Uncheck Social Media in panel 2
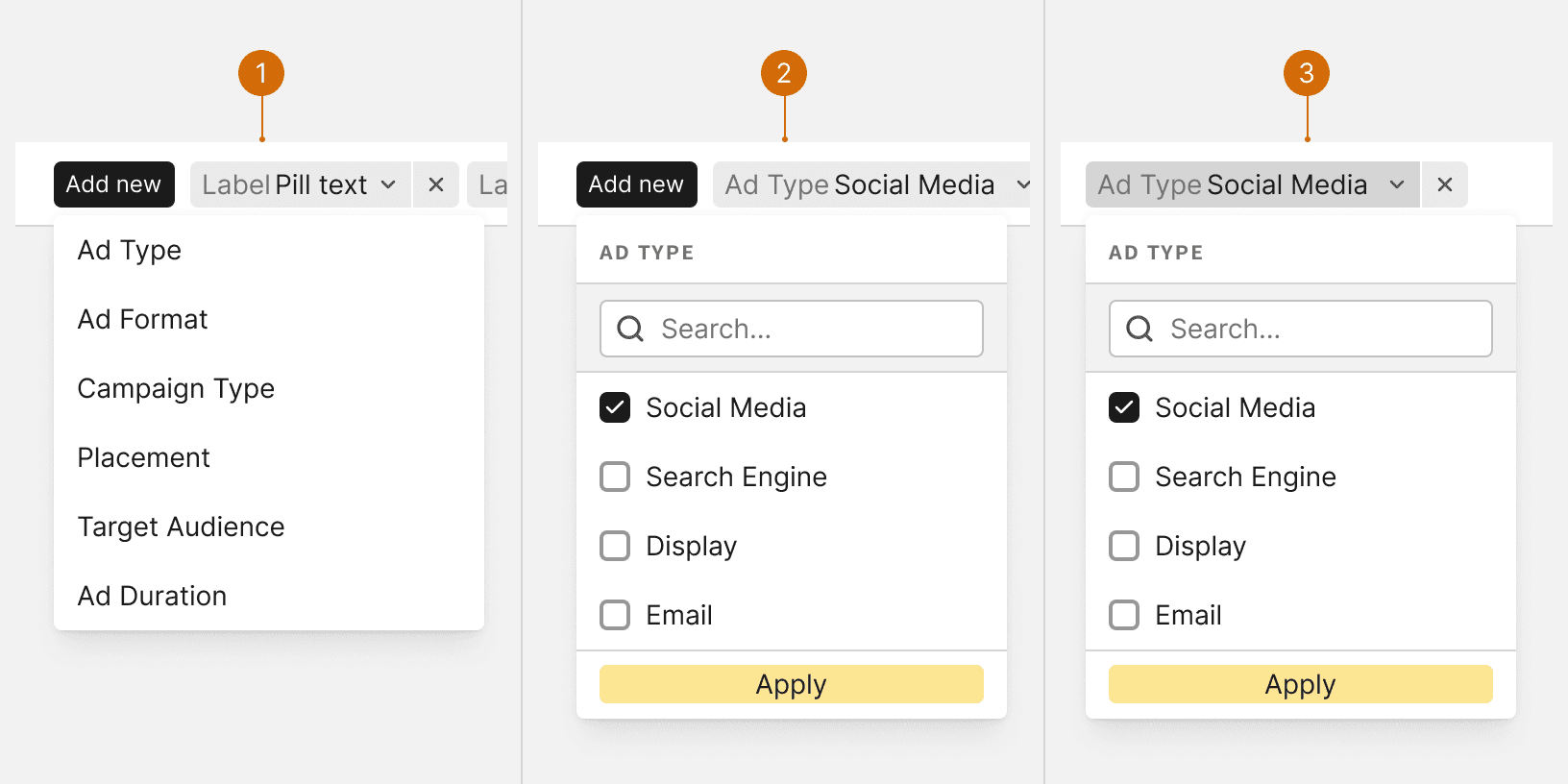This screenshot has height=784, width=1568. (x=615, y=407)
